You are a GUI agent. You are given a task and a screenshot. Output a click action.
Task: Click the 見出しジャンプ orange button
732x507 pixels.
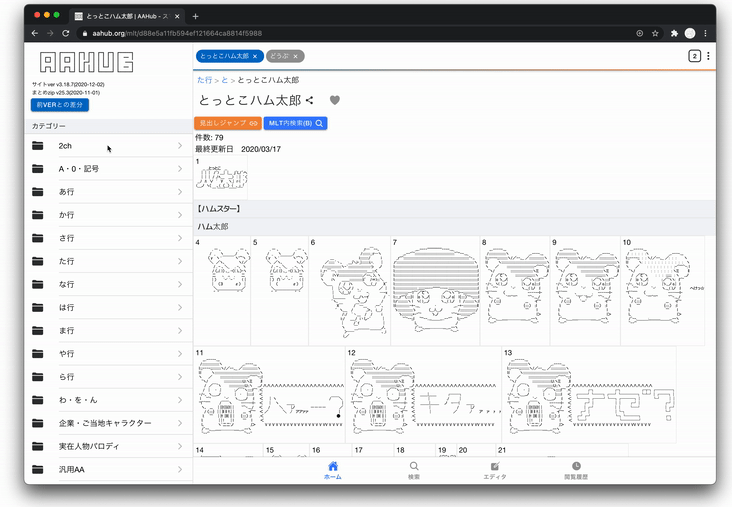[228, 123]
